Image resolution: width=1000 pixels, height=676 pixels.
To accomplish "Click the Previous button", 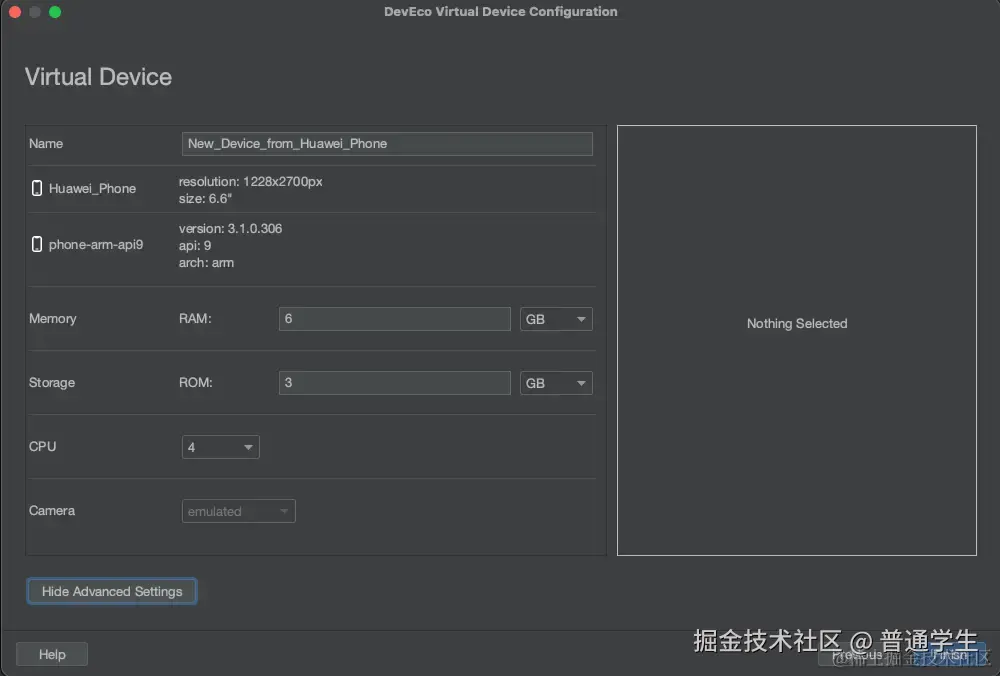I will (x=857, y=654).
